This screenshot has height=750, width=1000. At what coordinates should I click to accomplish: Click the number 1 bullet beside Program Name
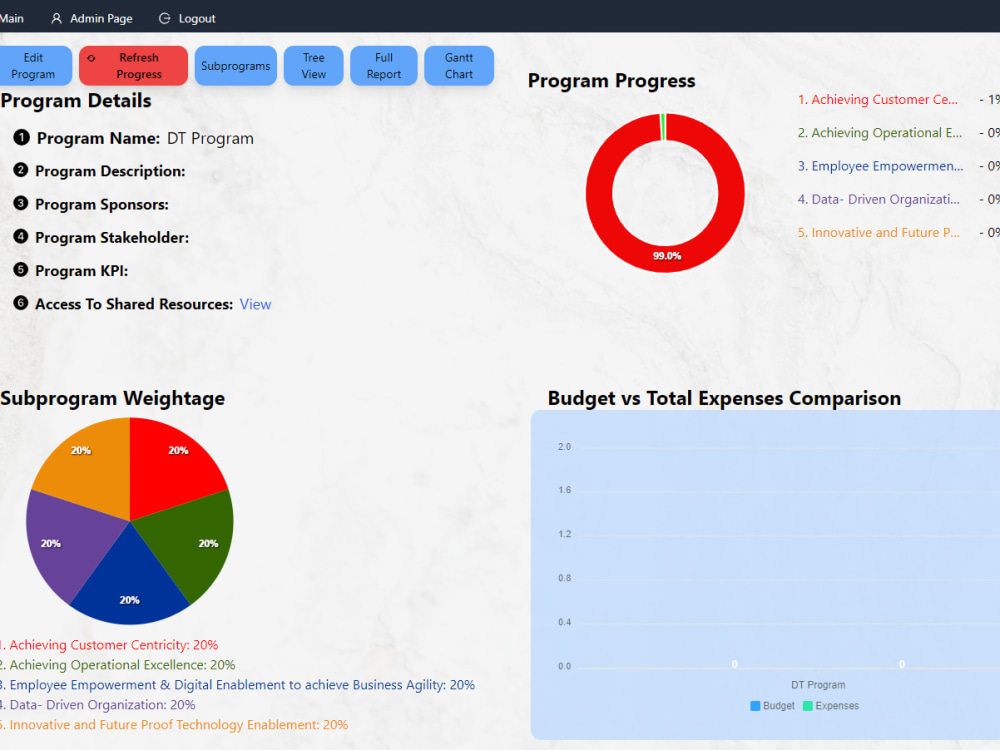pyautogui.click(x=21, y=137)
